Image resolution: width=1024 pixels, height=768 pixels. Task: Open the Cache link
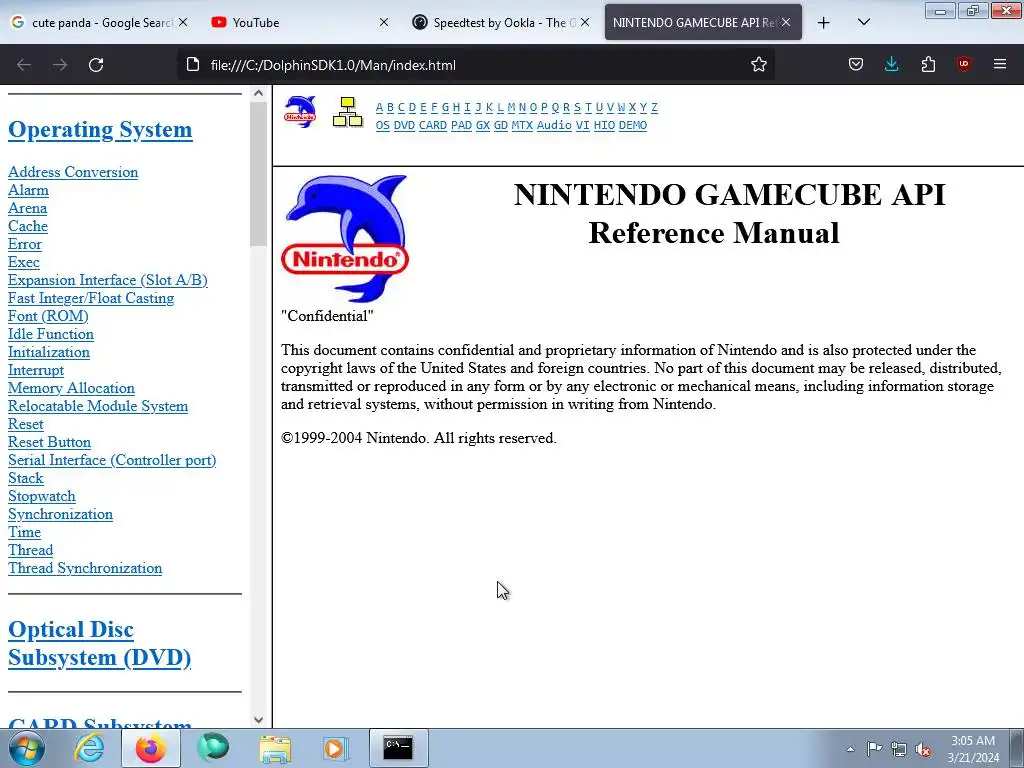click(x=28, y=226)
